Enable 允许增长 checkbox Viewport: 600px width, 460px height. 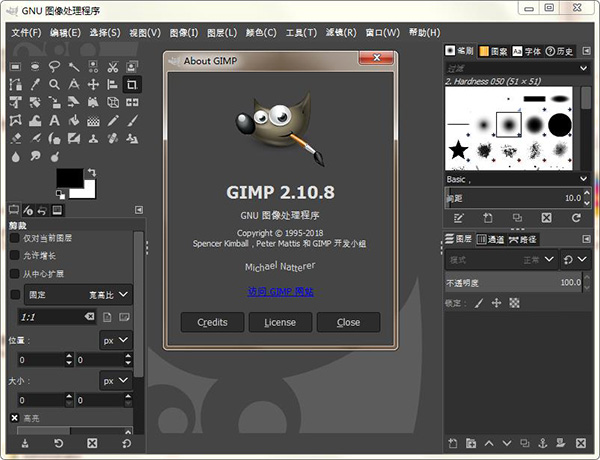coord(15,255)
